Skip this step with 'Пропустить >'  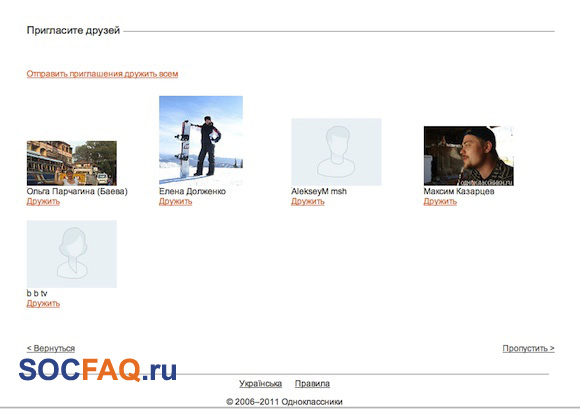[528, 348]
